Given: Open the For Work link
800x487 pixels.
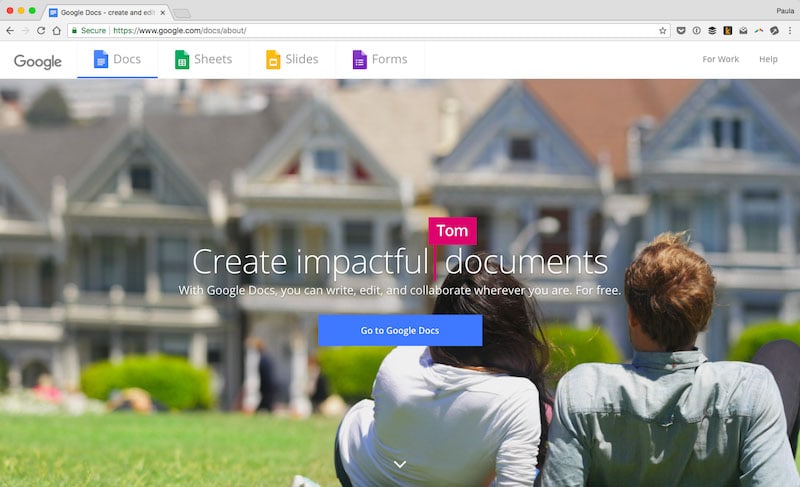Looking at the screenshot, I should 720,59.
